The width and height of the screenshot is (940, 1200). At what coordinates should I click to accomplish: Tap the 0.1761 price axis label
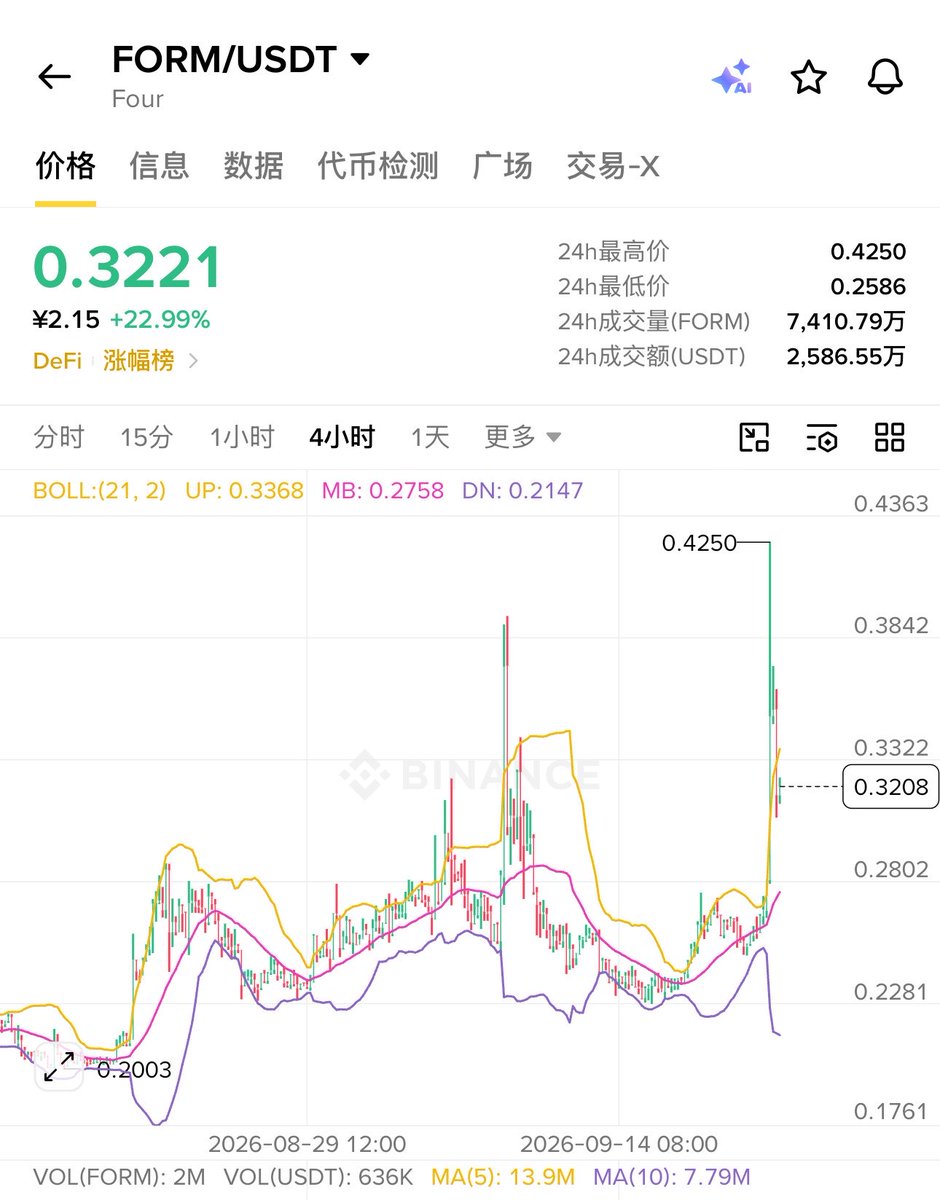(x=890, y=1113)
